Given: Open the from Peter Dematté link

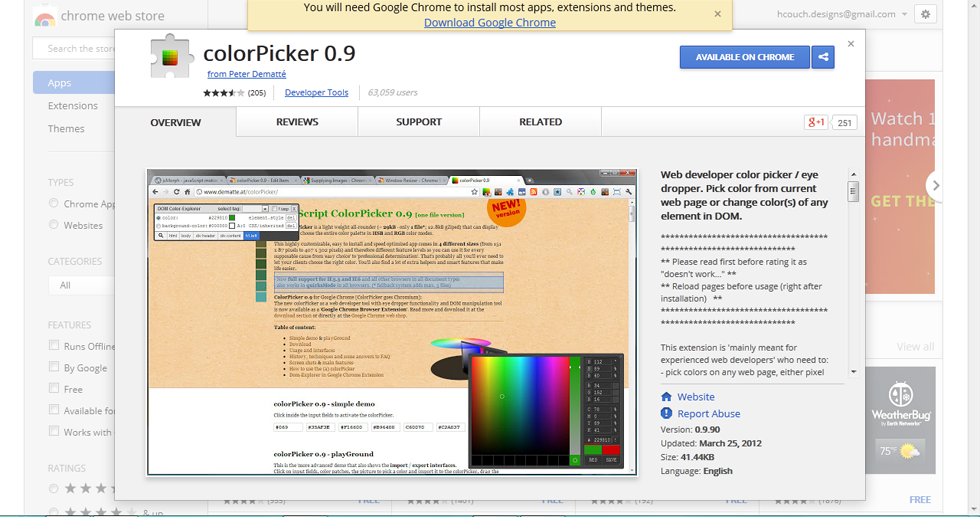Looking at the screenshot, I should (247, 74).
